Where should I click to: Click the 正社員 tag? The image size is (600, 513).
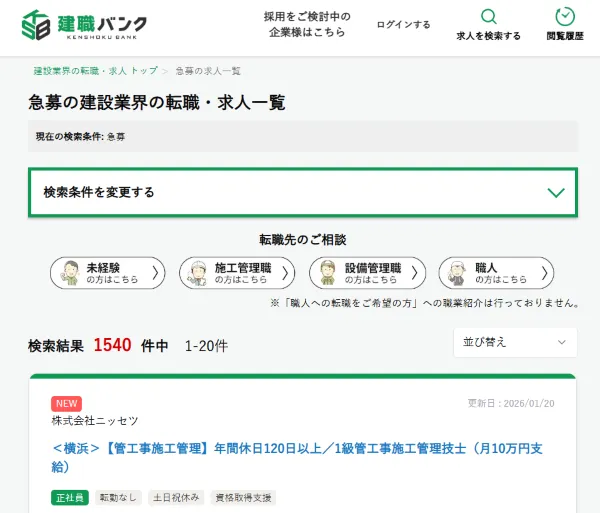[70, 498]
